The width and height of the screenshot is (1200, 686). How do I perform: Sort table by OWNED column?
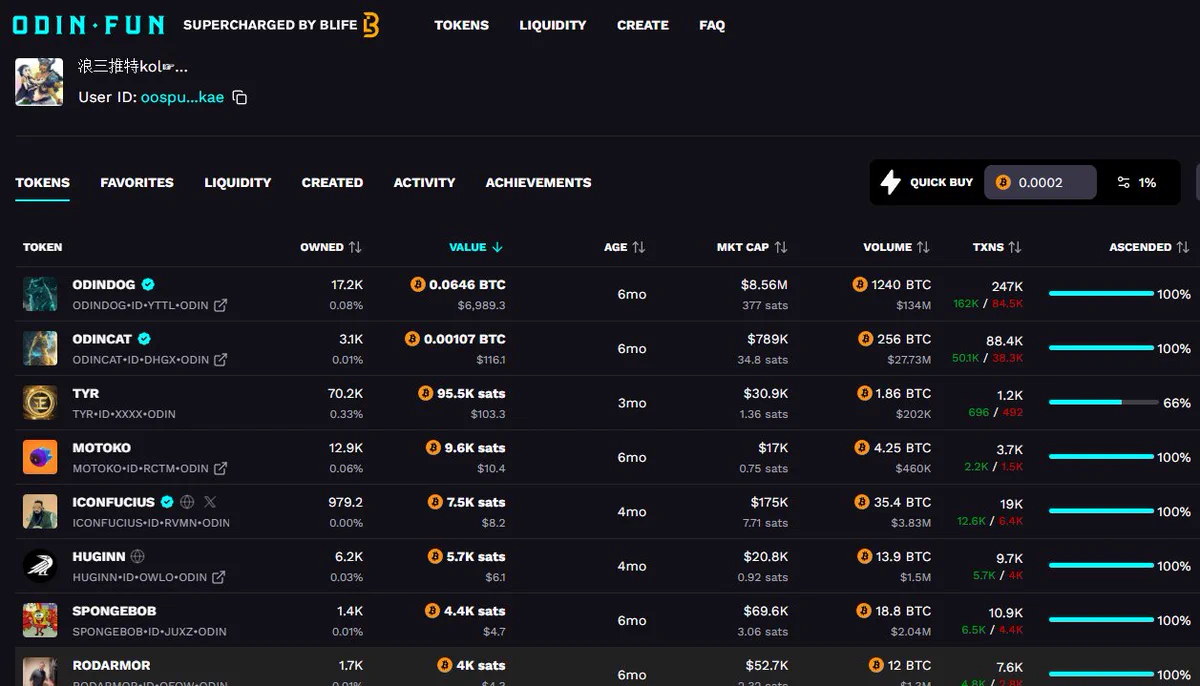[330, 247]
